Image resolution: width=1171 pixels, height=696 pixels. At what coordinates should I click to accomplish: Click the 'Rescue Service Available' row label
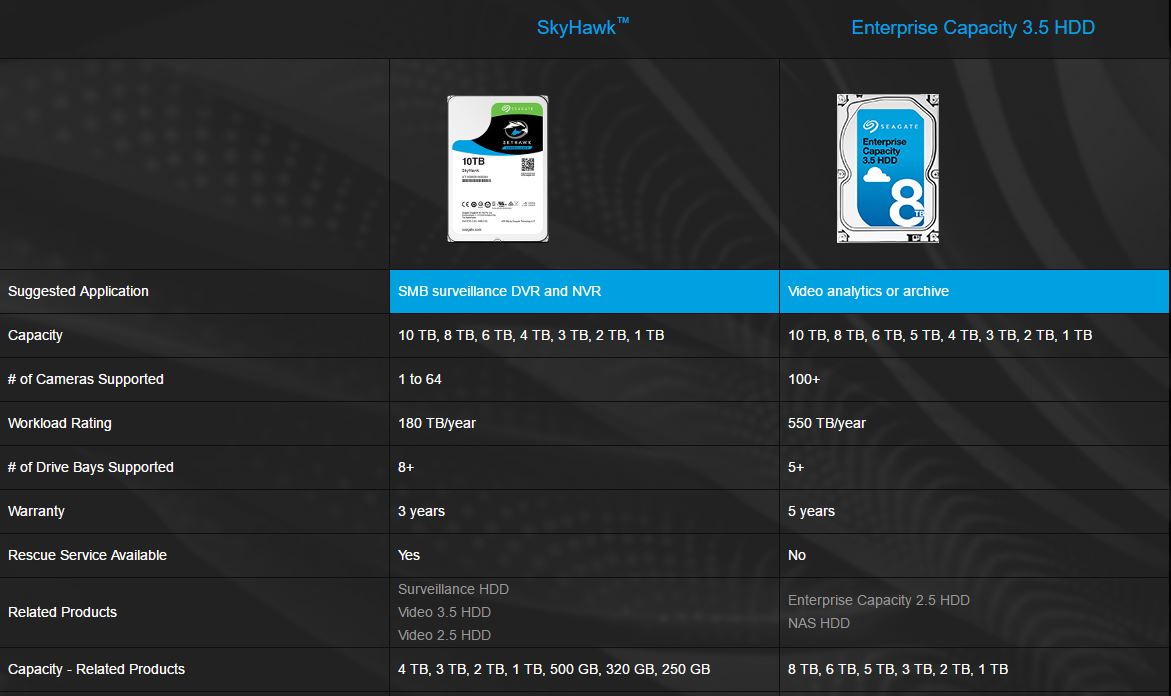point(87,556)
